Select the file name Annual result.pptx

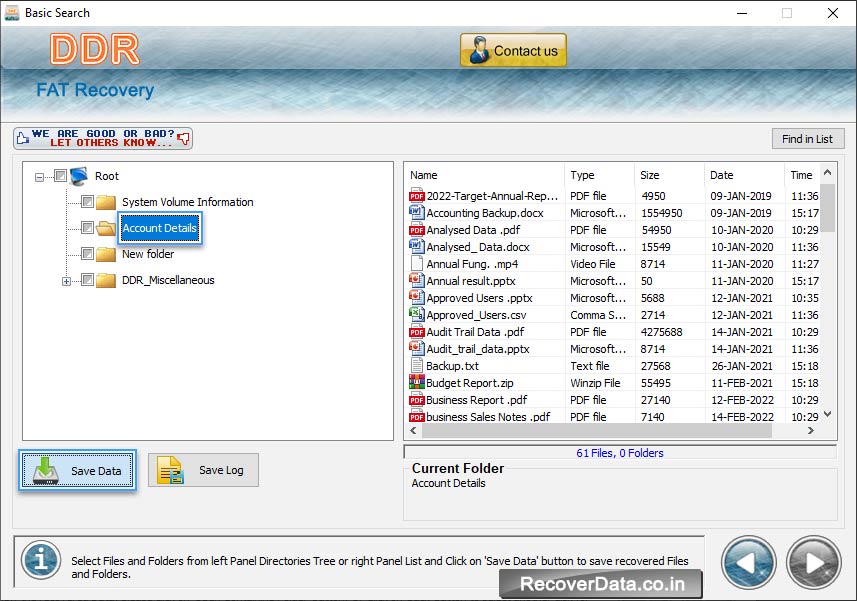pos(471,281)
